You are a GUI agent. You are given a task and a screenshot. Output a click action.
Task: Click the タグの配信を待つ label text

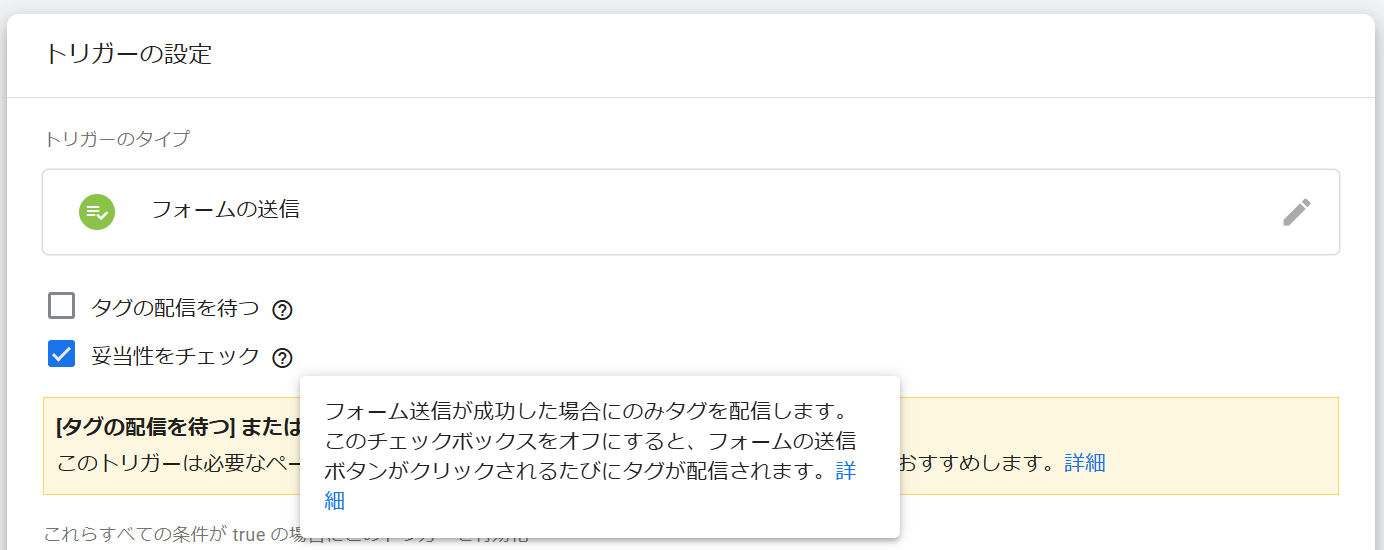175,309
